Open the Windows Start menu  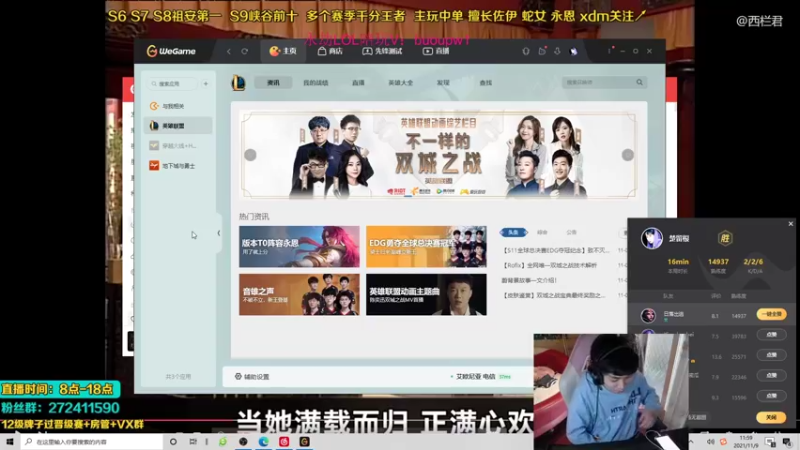pyautogui.click(x=9, y=442)
